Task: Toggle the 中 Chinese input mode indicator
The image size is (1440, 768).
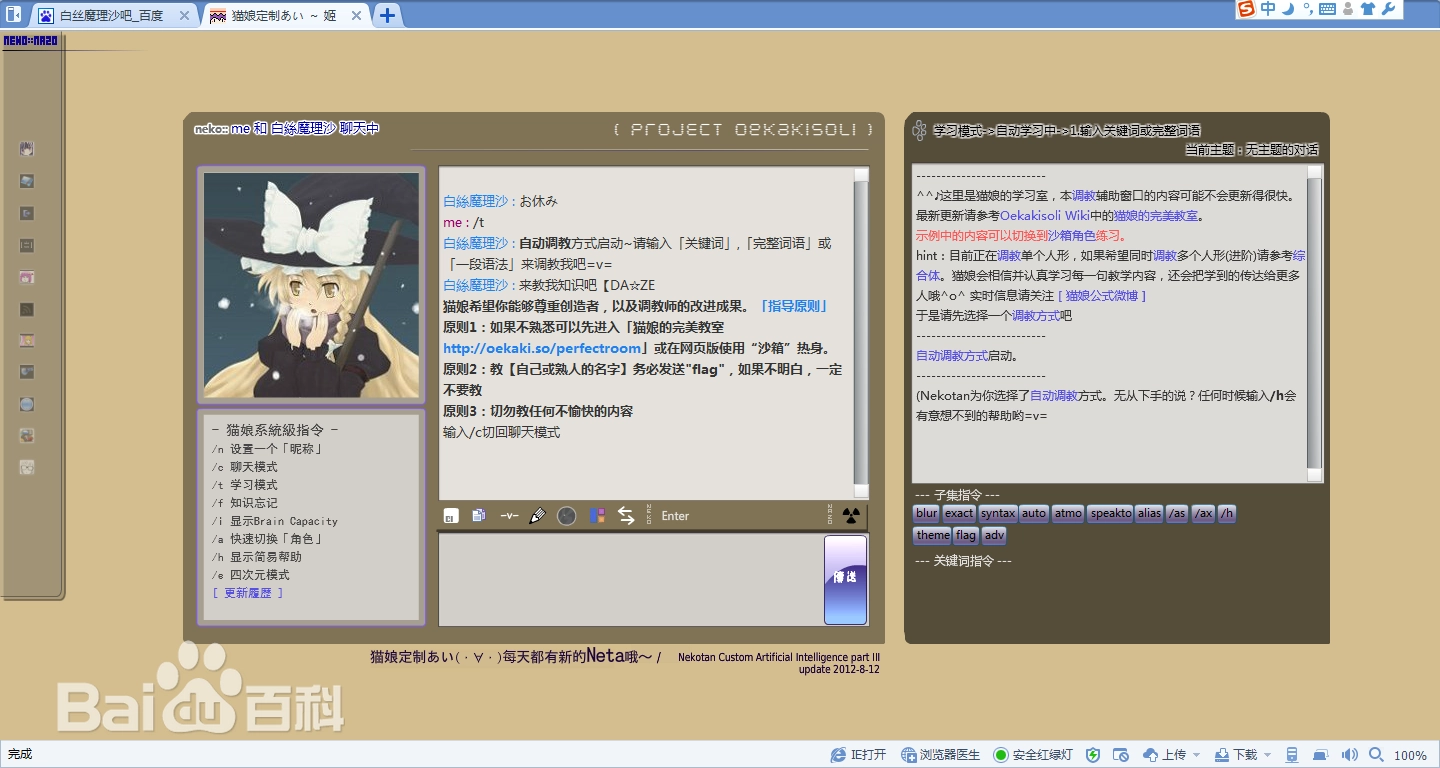Action: pyautogui.click(x=1268, y=9)
